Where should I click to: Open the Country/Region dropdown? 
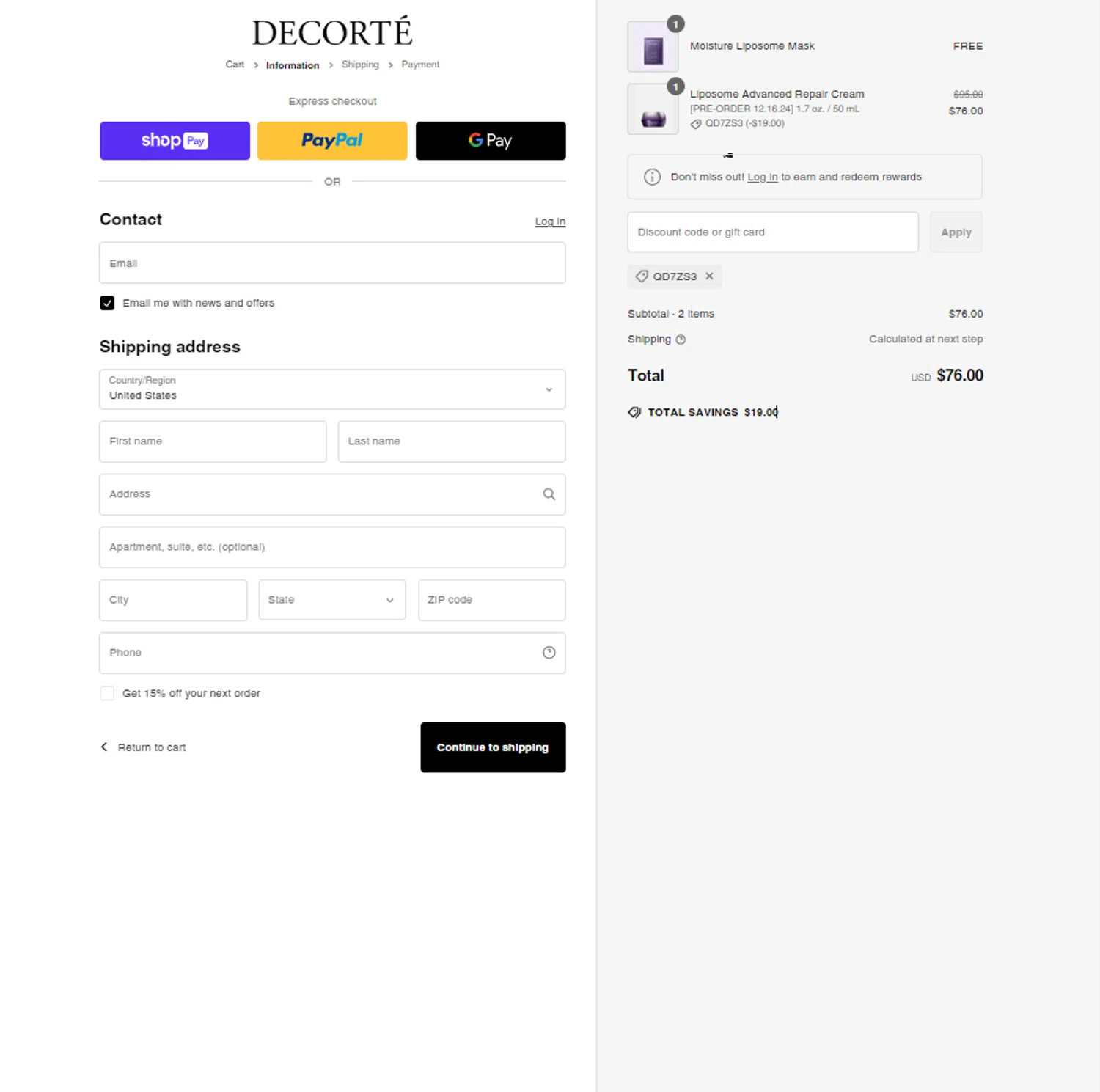pyautogui.click(x=332, y=389)
